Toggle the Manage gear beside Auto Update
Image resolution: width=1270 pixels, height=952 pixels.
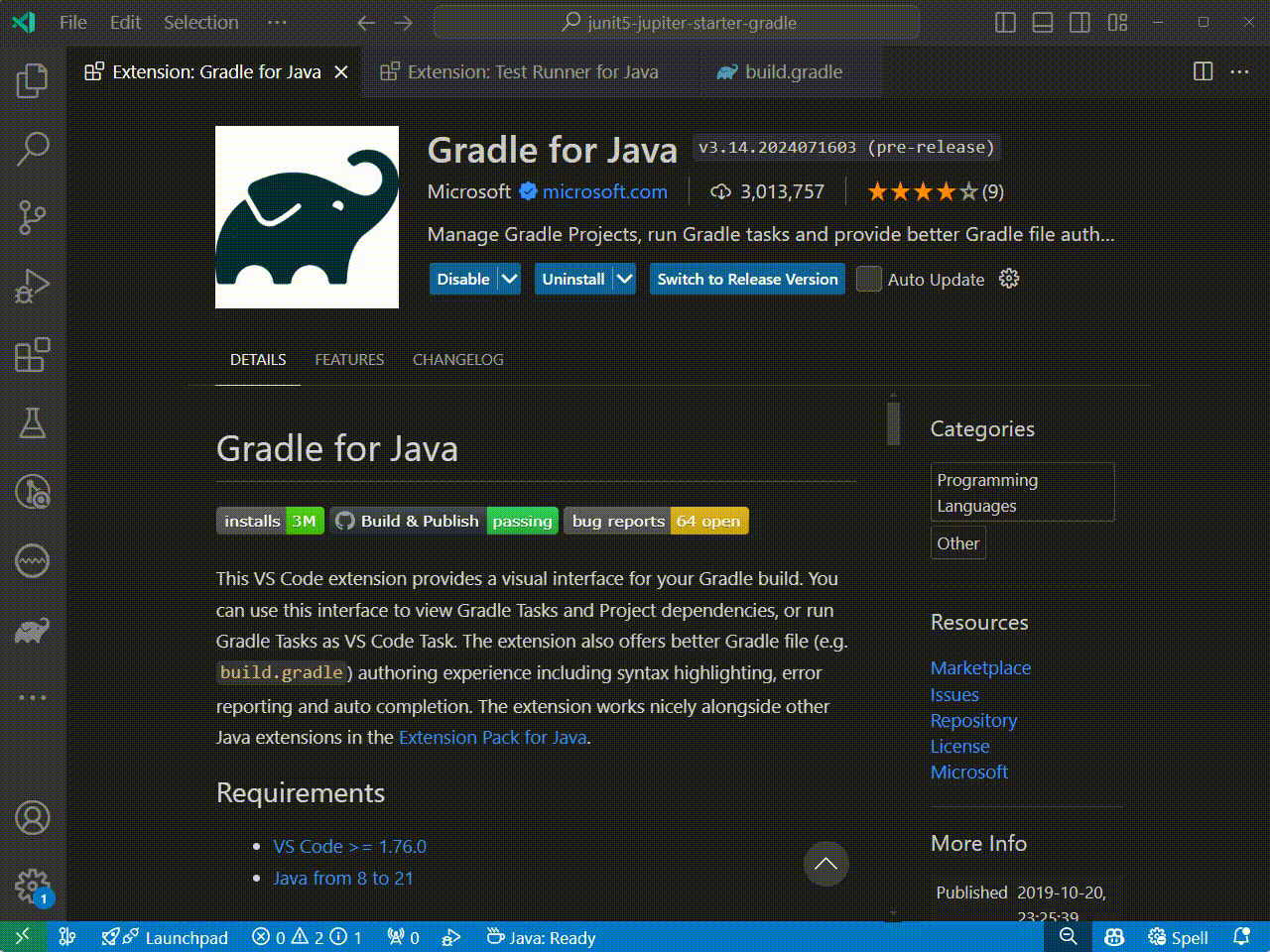1009,279
